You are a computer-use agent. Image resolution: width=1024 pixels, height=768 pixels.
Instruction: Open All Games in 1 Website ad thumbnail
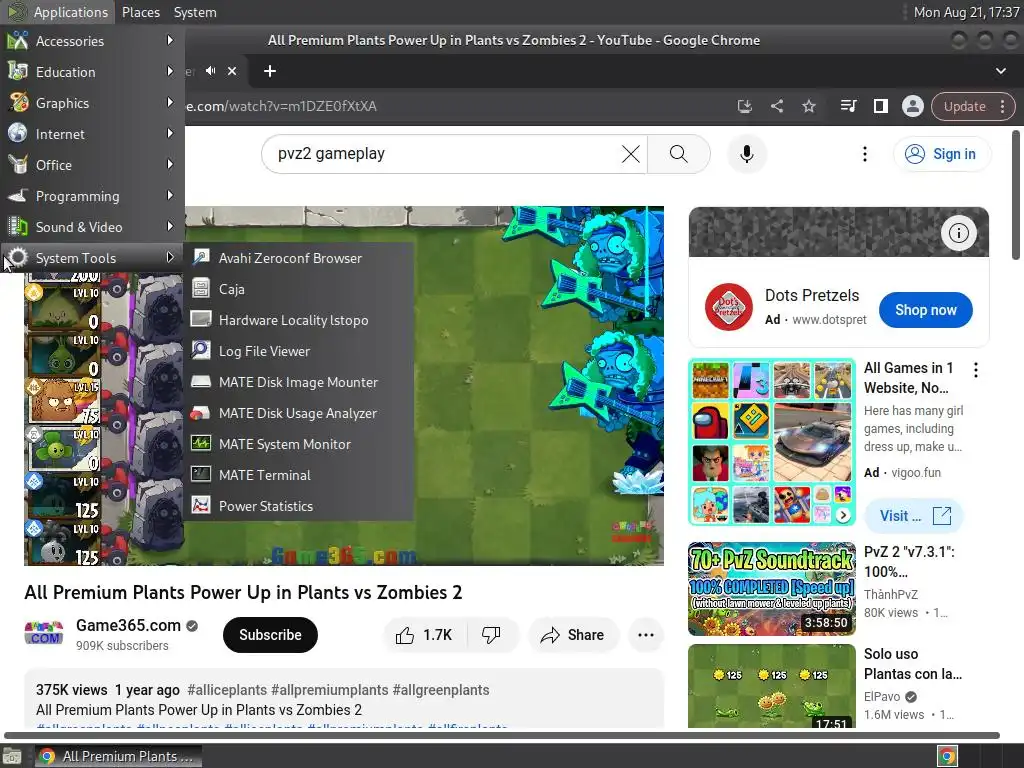click(x=771, y=442)
